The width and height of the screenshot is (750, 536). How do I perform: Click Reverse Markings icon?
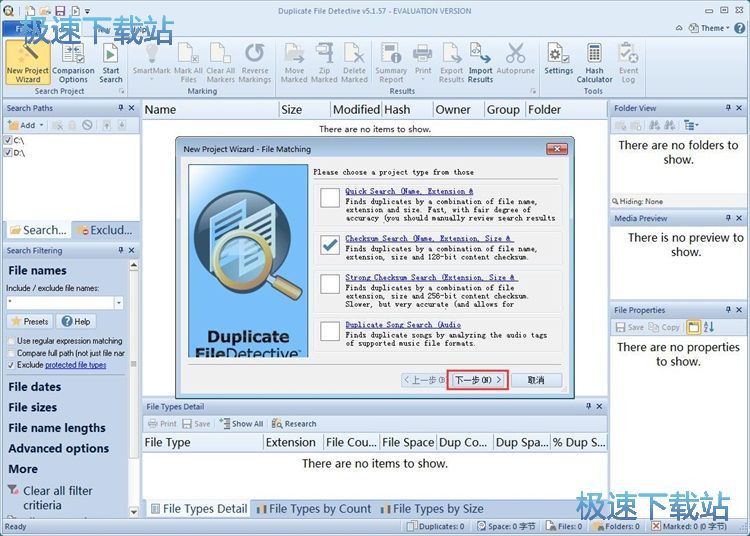[254, 62]
